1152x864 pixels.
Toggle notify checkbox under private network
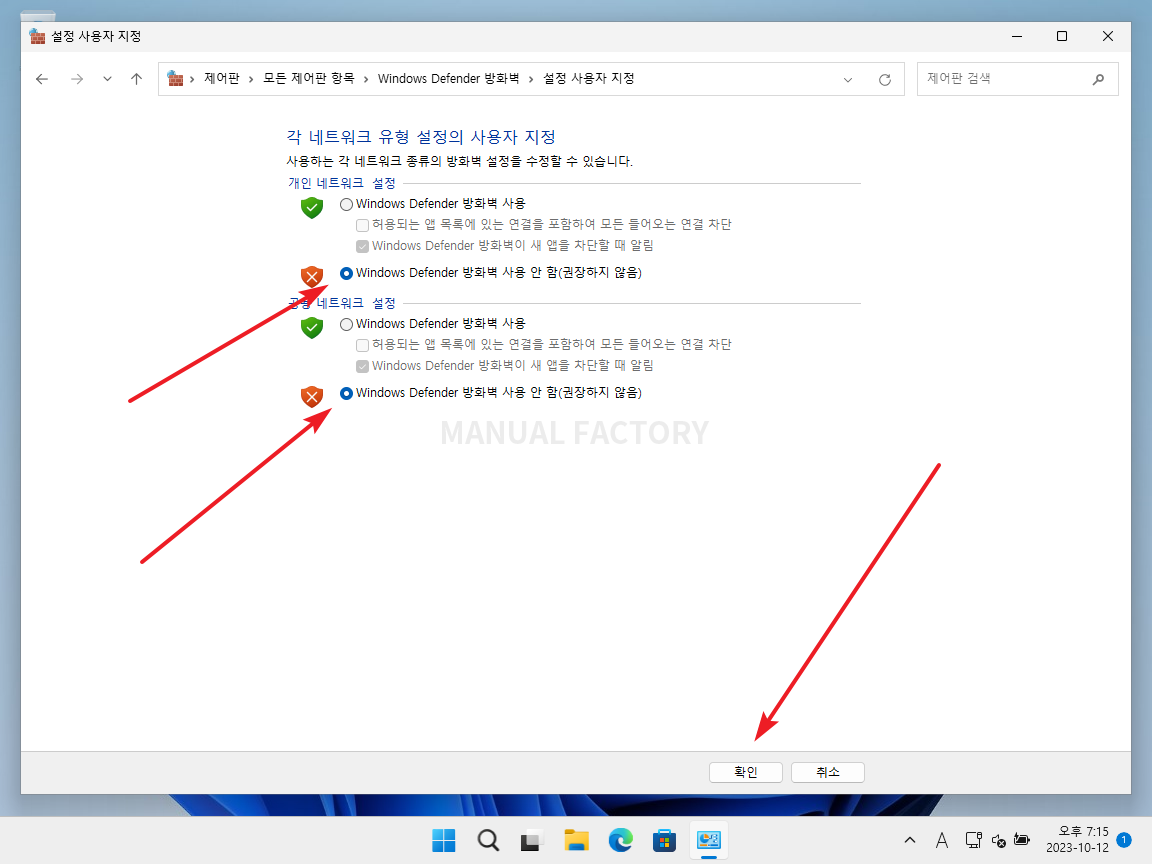[x=362, y=246]
